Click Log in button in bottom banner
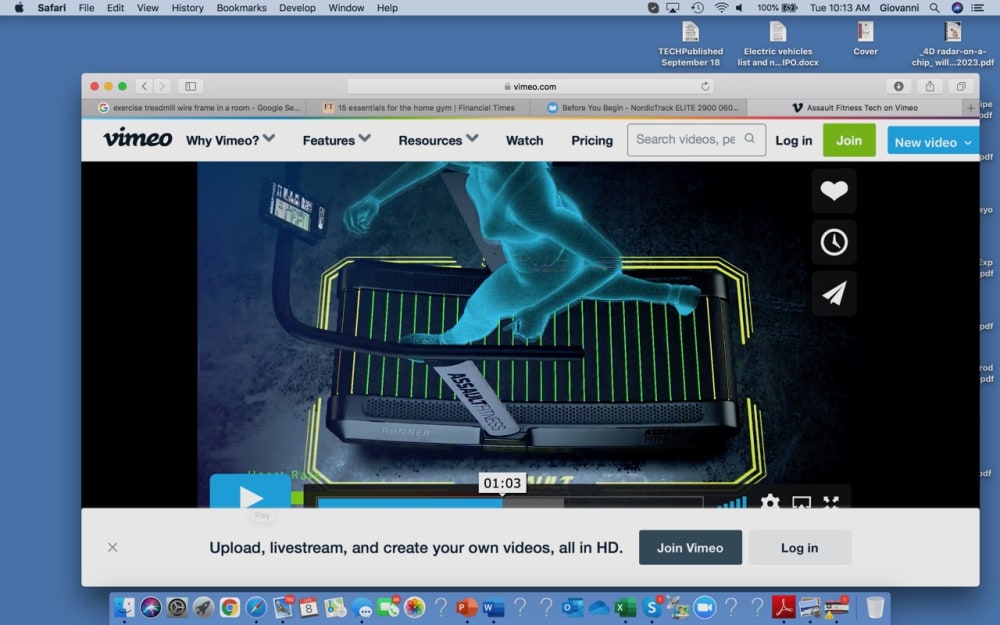Screen dimensions: 1000x625 [799, 547]
